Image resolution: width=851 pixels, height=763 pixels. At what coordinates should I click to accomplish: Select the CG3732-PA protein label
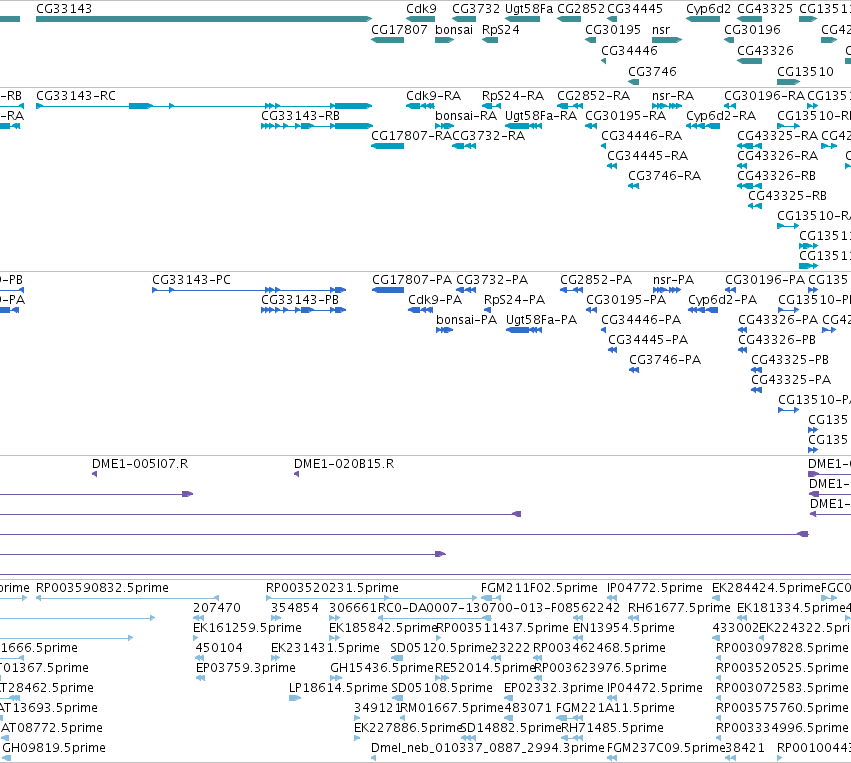tap(492, 280)
